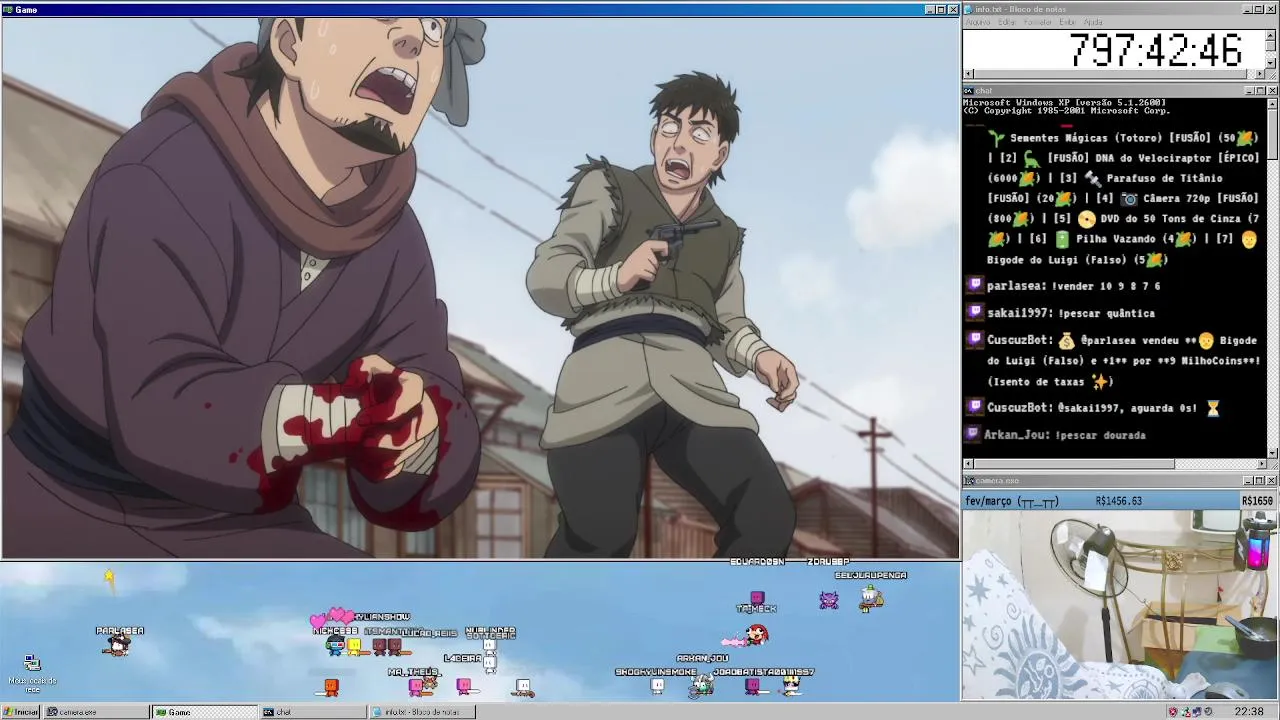Open Exibir menu in Bloco de notas
The image size is (1280, 720).
(x=1068, y=22)
